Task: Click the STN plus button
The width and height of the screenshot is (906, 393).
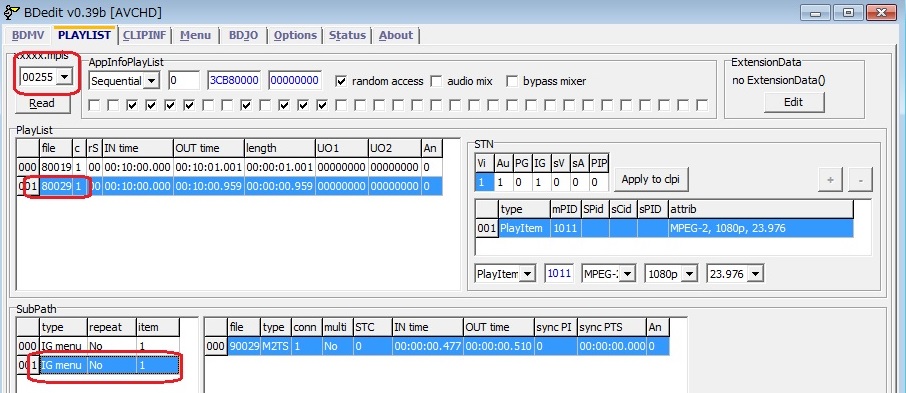Action: pos(830,180)
